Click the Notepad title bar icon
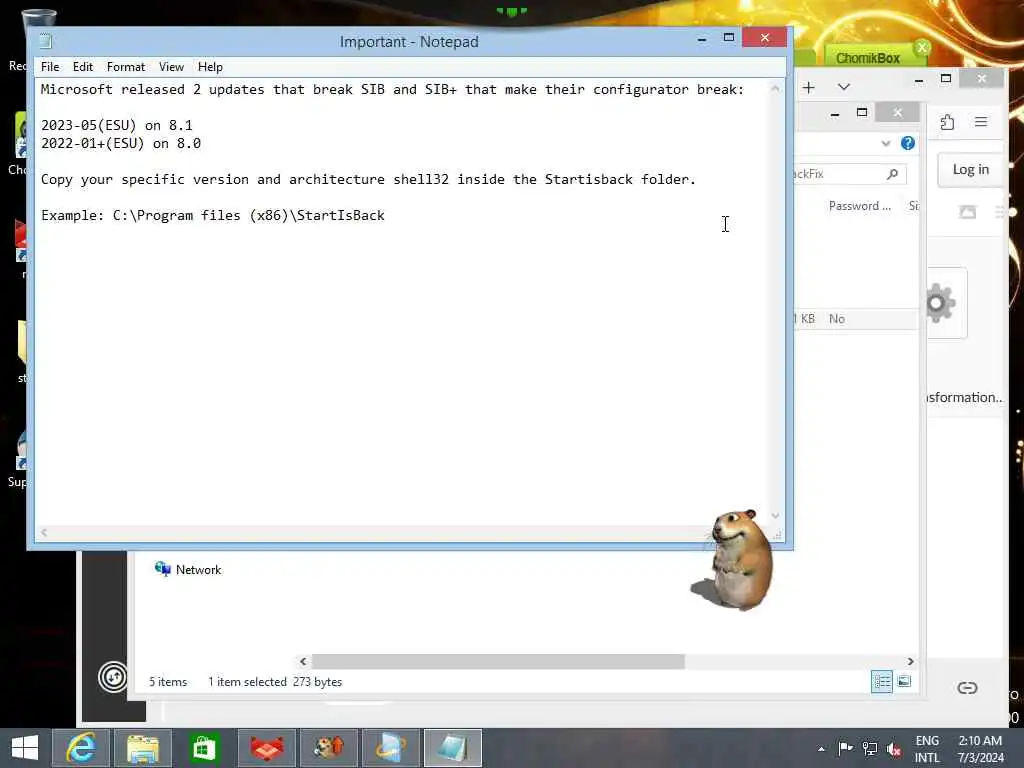Screen dimensions: 1024x768 click(x=46, y=41)
